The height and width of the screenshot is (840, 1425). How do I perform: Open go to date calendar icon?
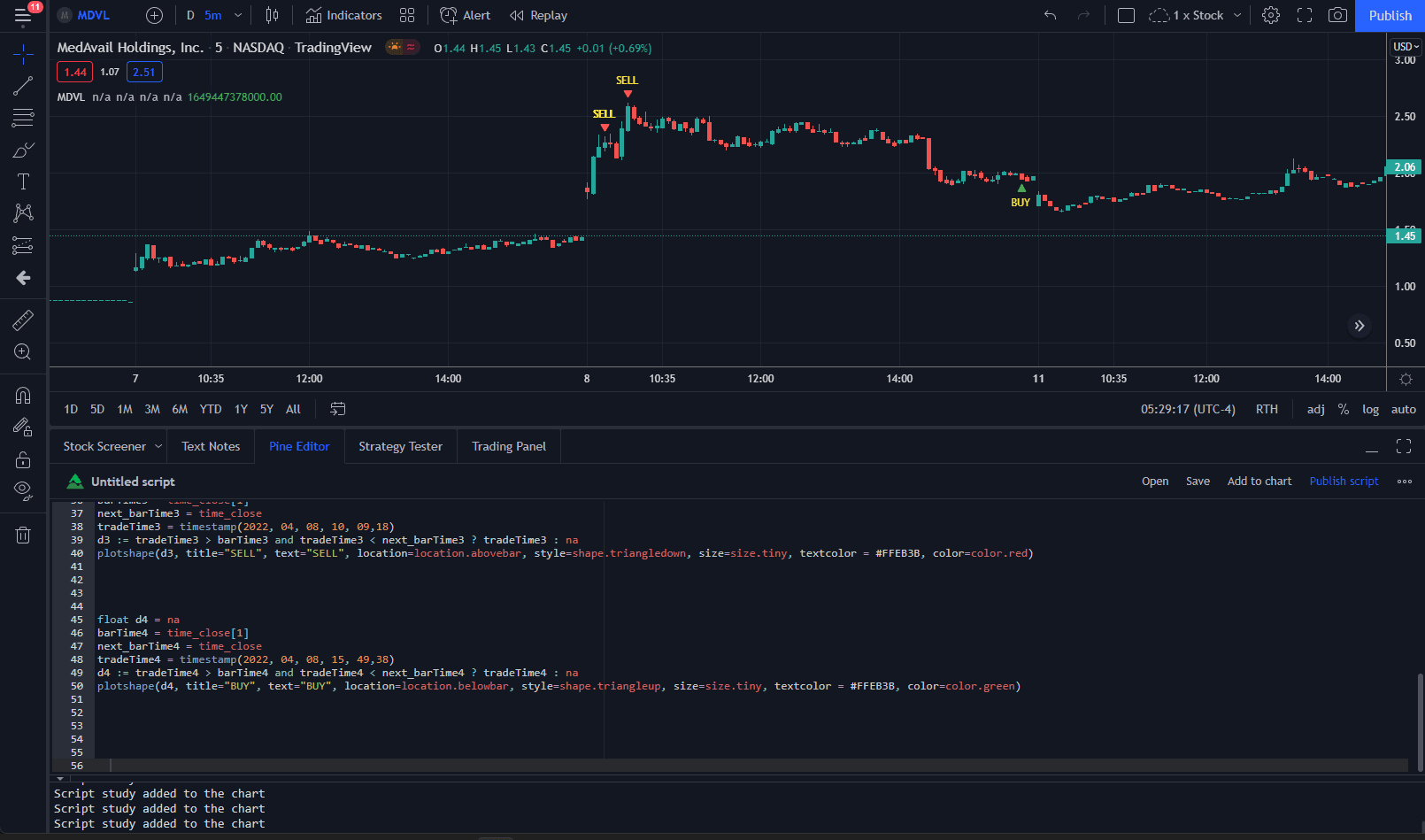pos(338,410)
